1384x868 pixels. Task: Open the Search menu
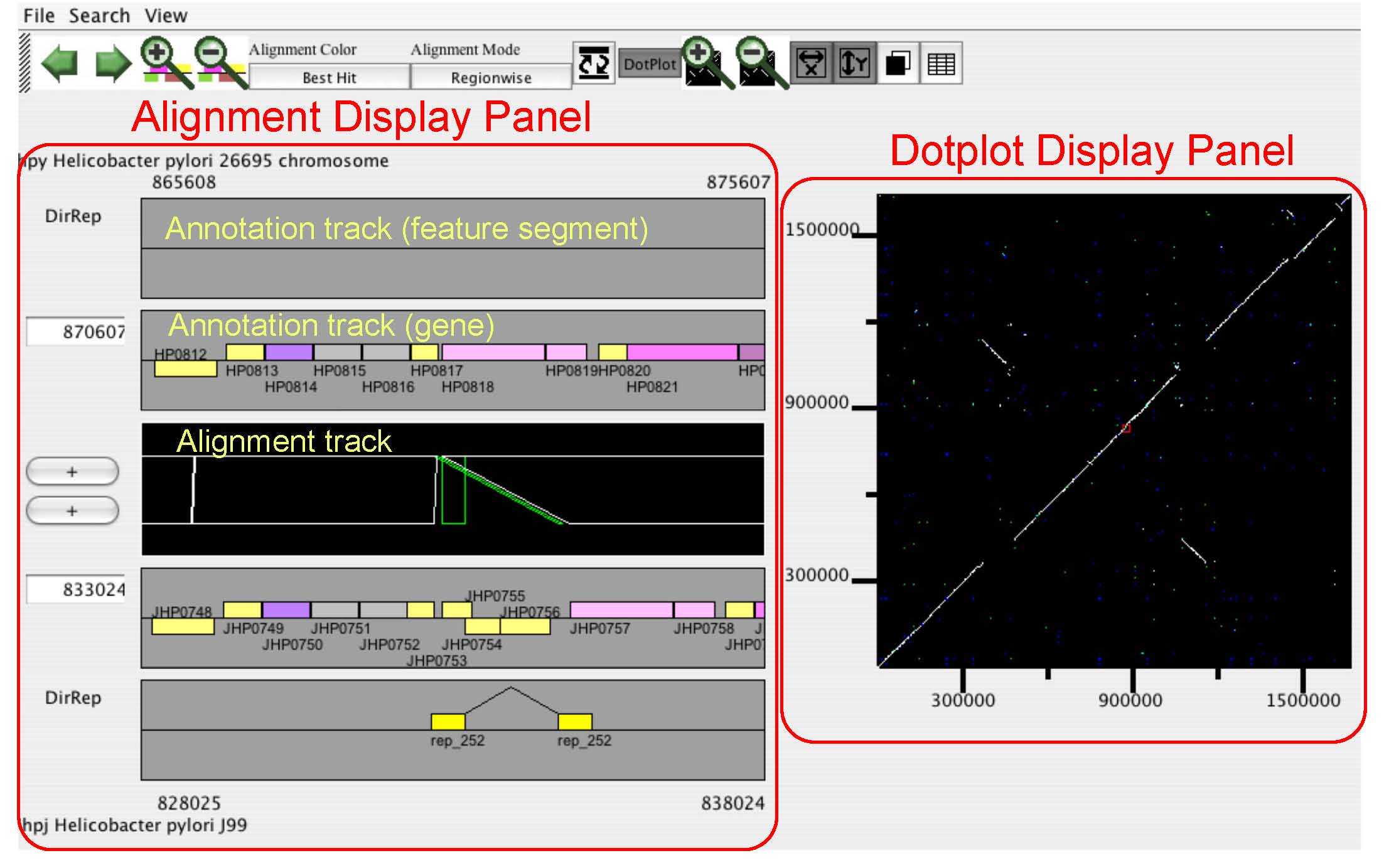(100, 15)
